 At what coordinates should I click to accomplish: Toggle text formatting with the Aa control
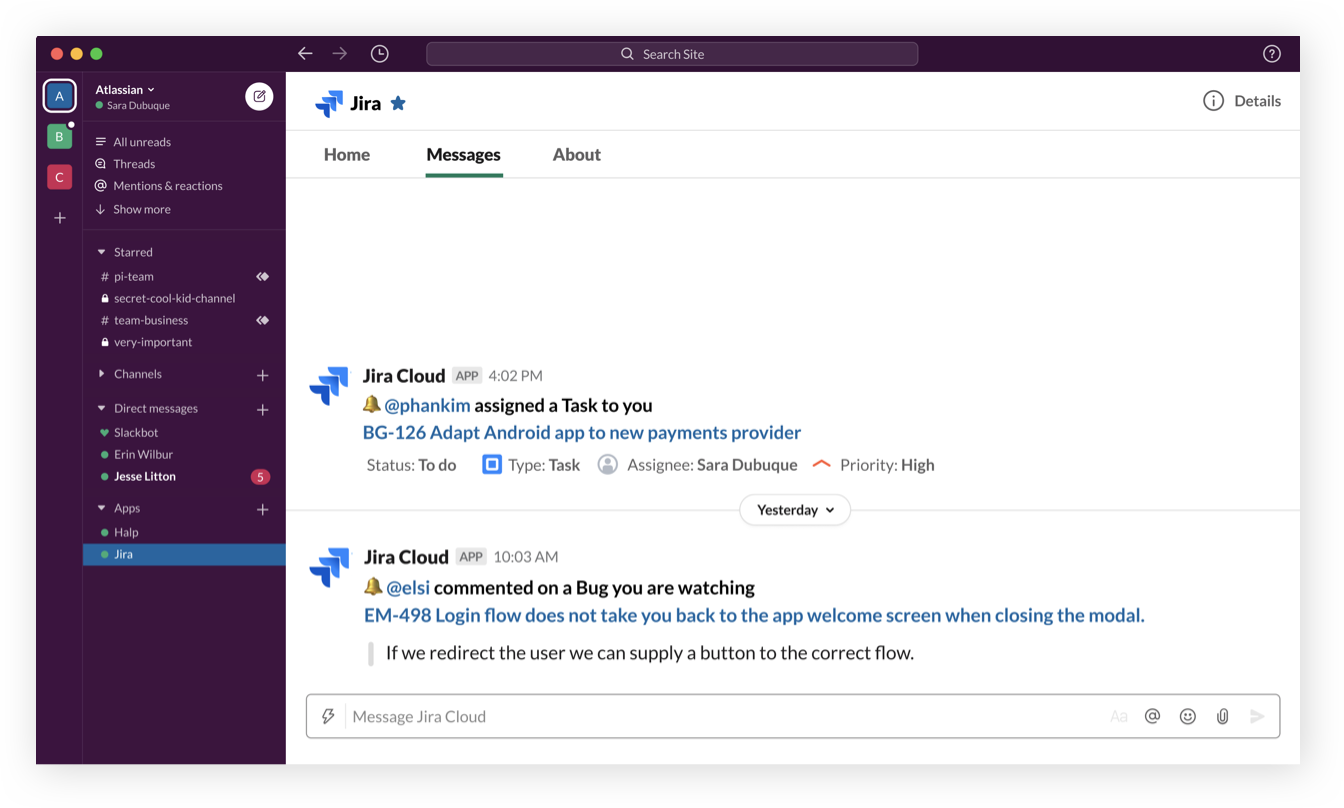point(1117,716)
